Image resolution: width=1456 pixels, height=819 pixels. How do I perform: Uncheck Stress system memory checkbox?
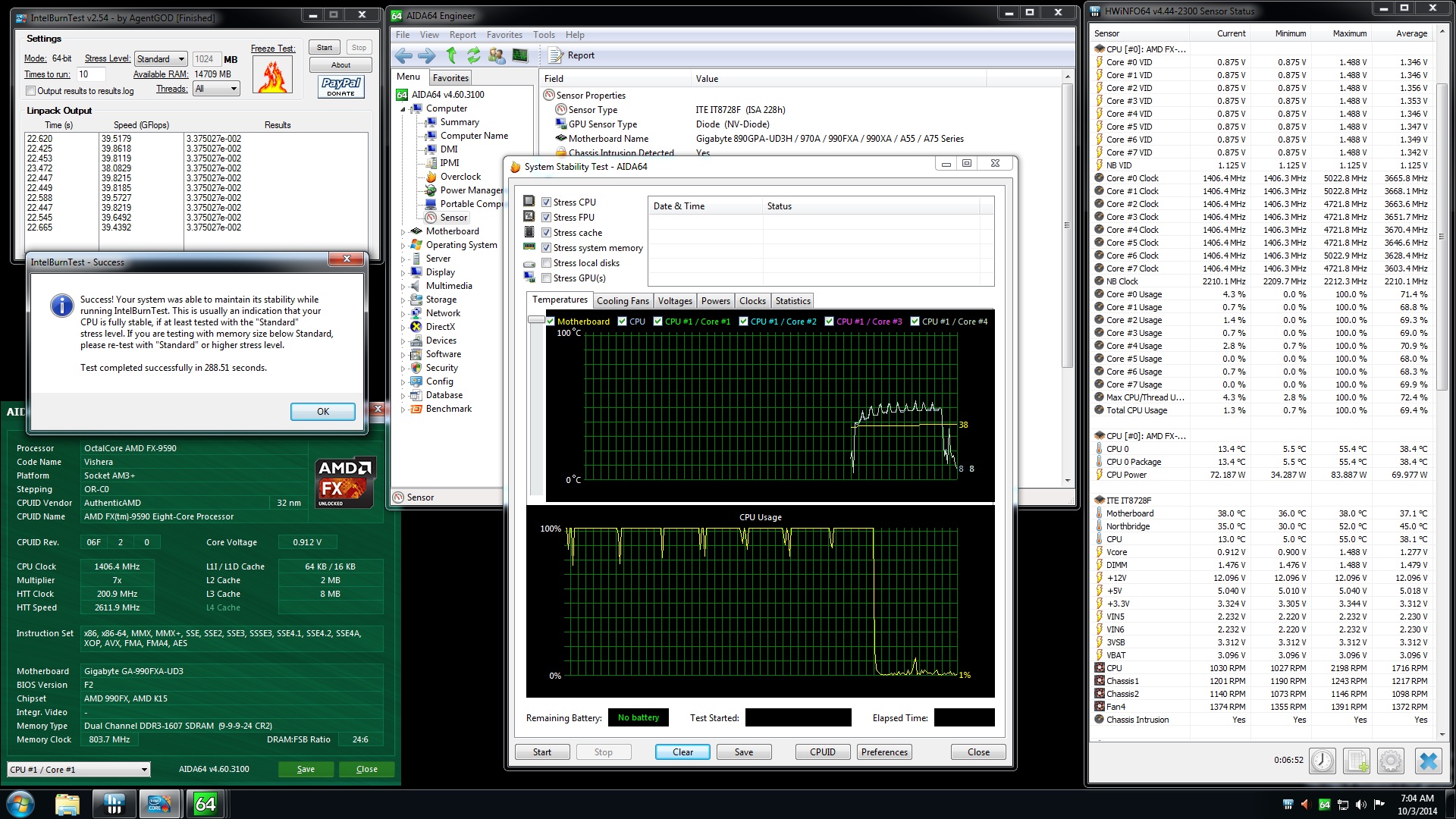pyautogui.click(x=546, y=248)
